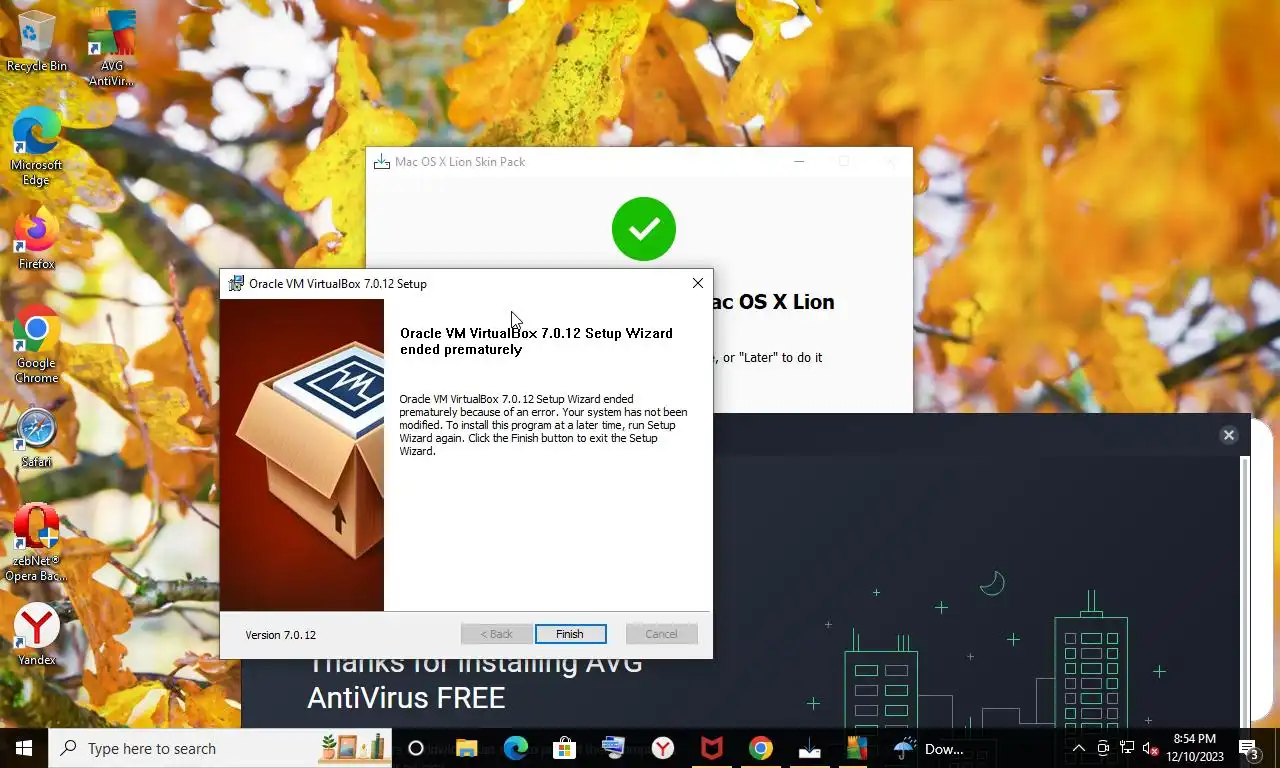1280x768 pixels.
Task: Click the 'ended prematurely' wizard heading
Action: (536, 341)
